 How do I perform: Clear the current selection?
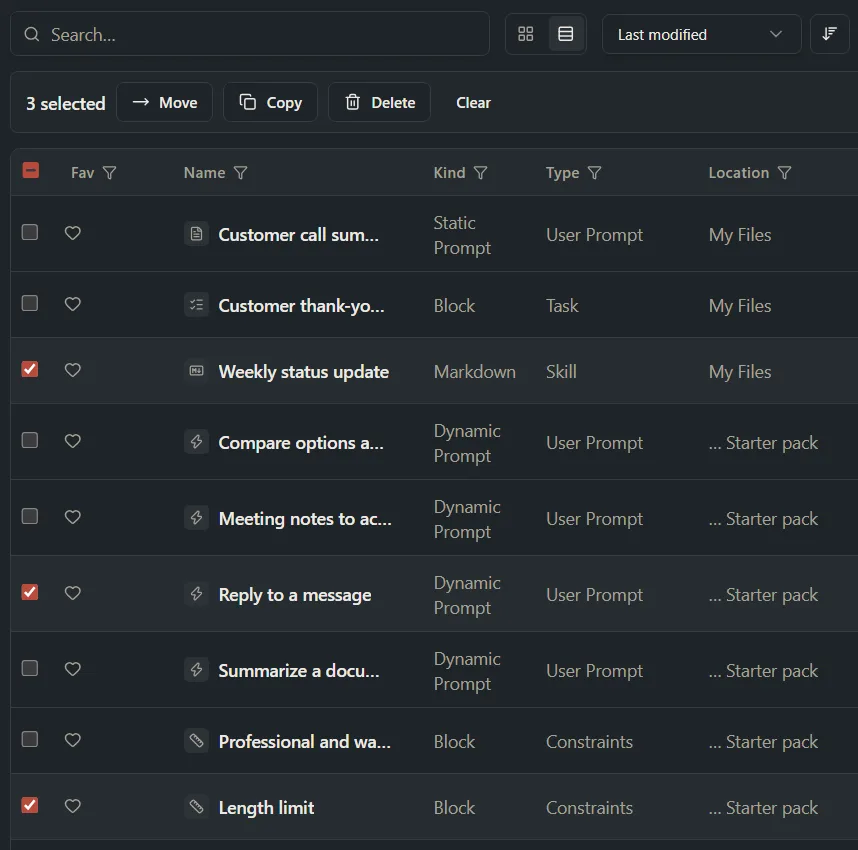[x=473, y=103]
